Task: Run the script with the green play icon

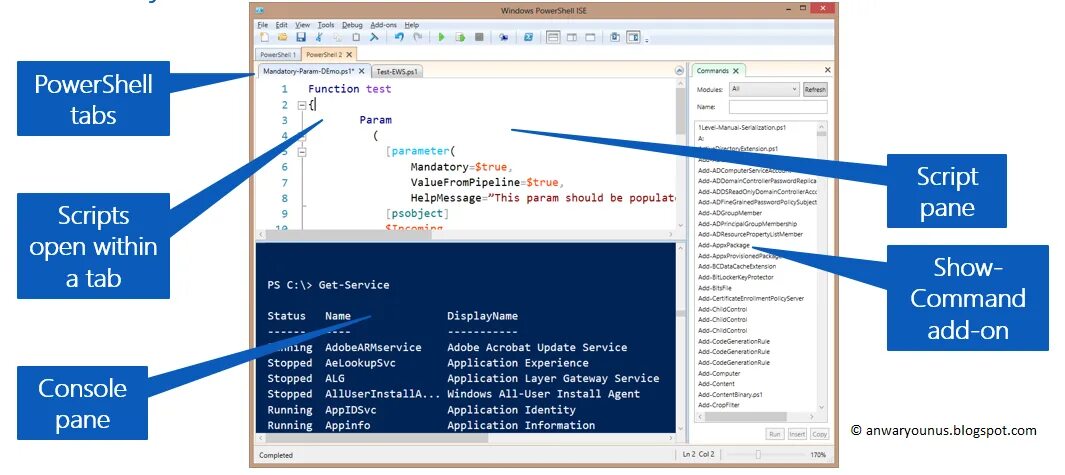Action: (x=441, y=37)
